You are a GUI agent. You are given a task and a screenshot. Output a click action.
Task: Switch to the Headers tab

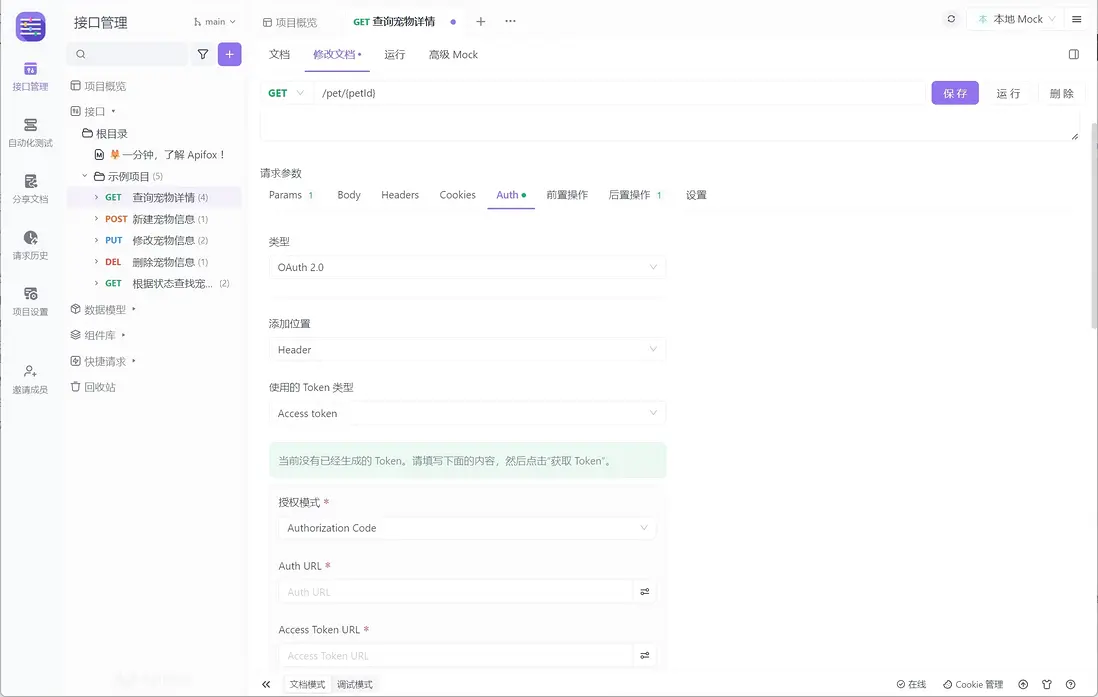pos(400,195)
